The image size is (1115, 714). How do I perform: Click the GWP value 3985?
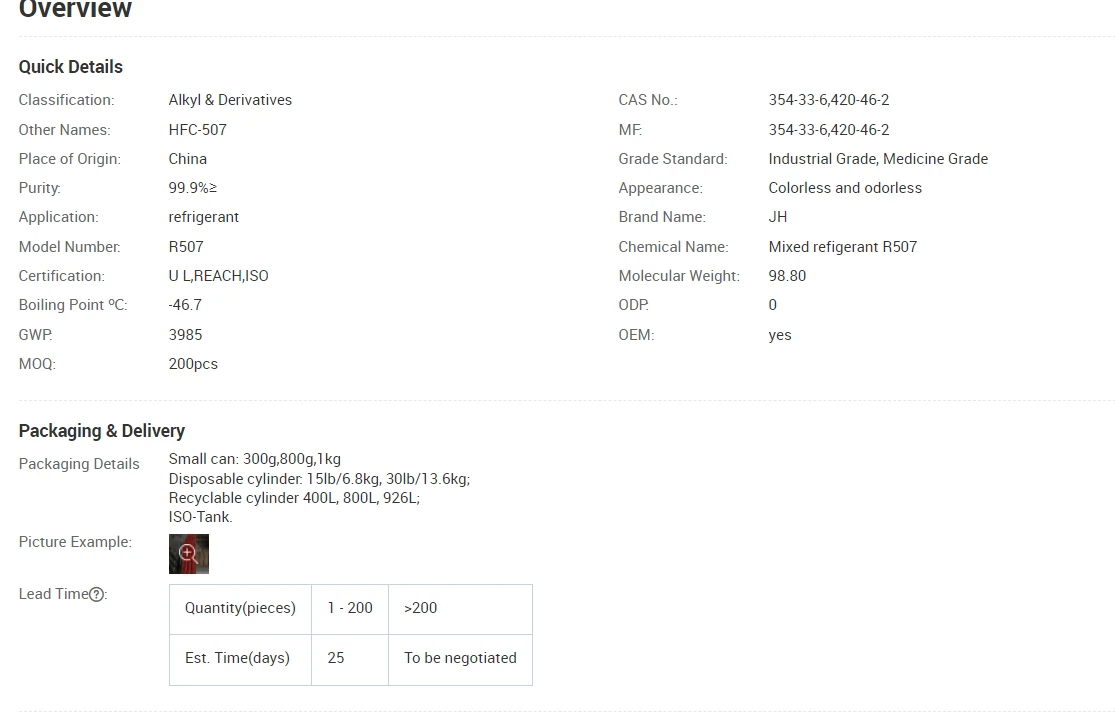tap(186, 335)
